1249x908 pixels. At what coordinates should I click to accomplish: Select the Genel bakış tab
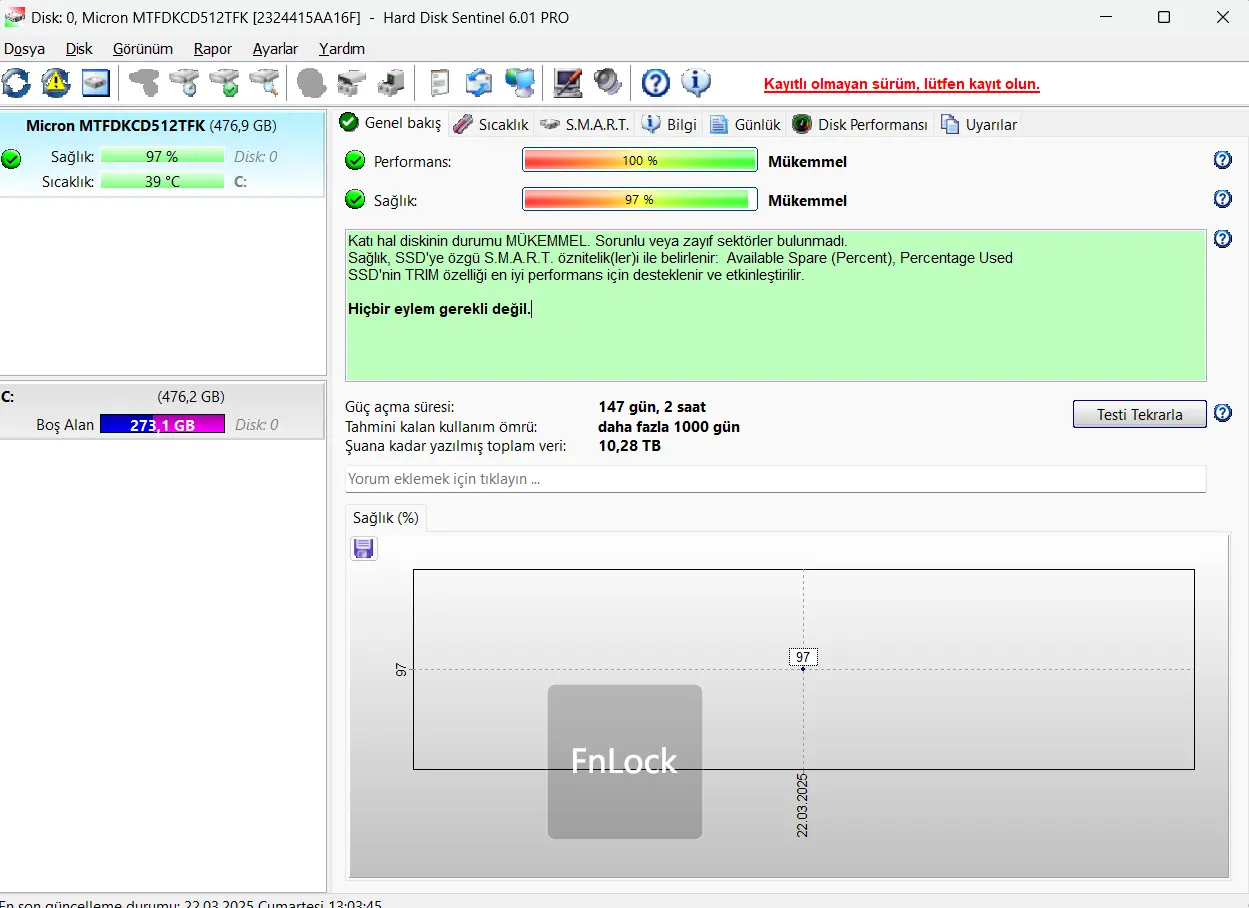[x=391, y=123]
